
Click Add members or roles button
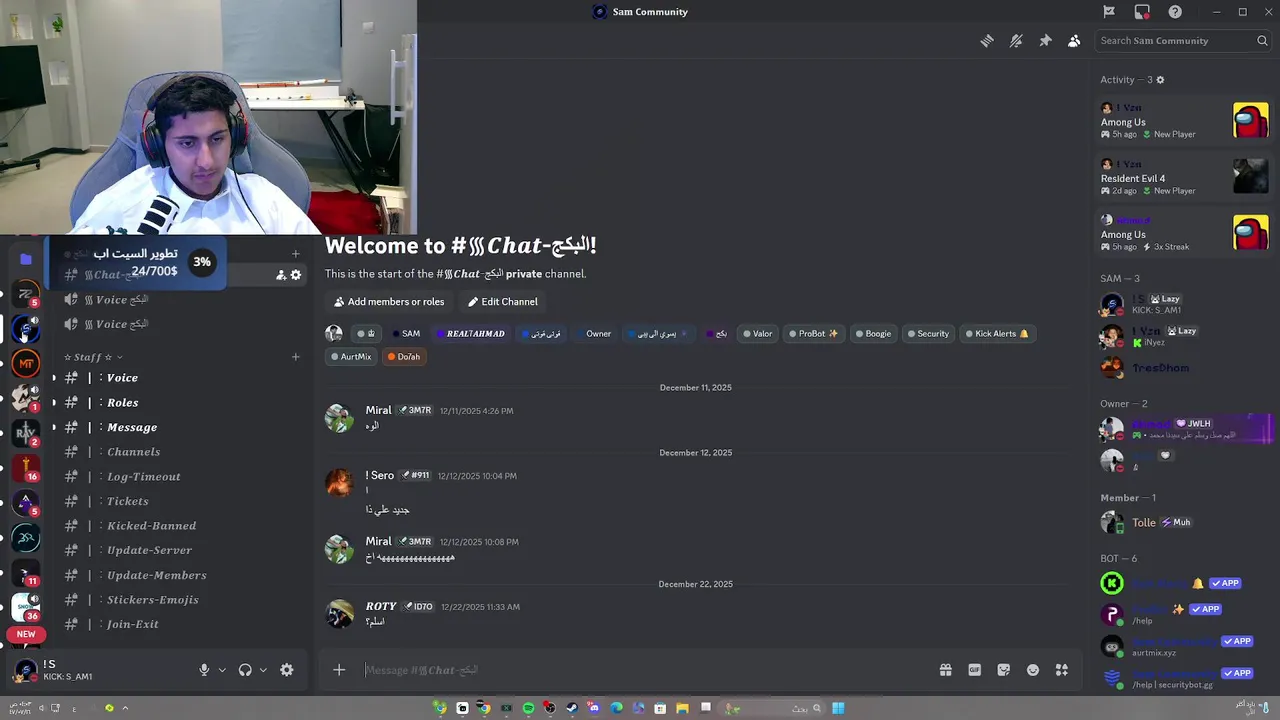389,302
